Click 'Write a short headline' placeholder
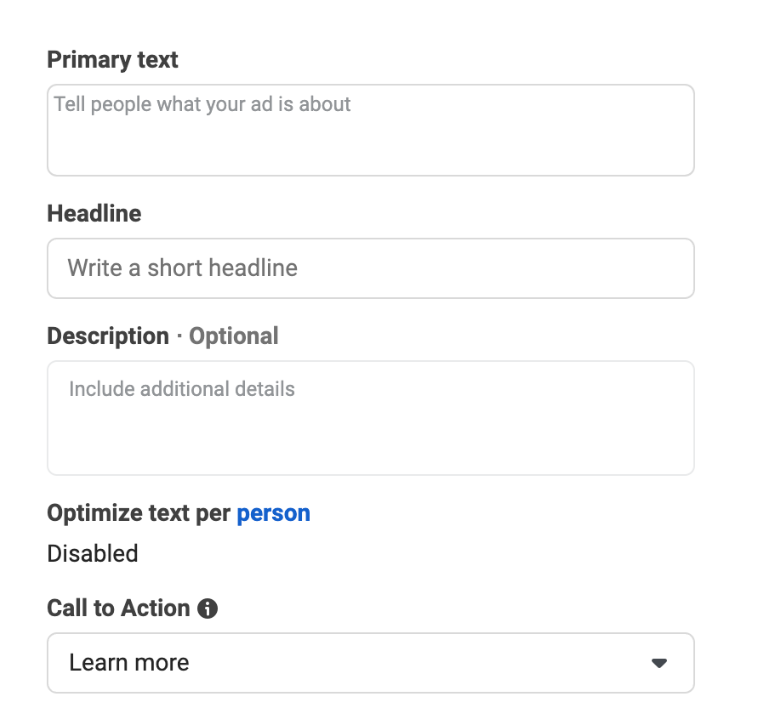 tap(183, 268)
